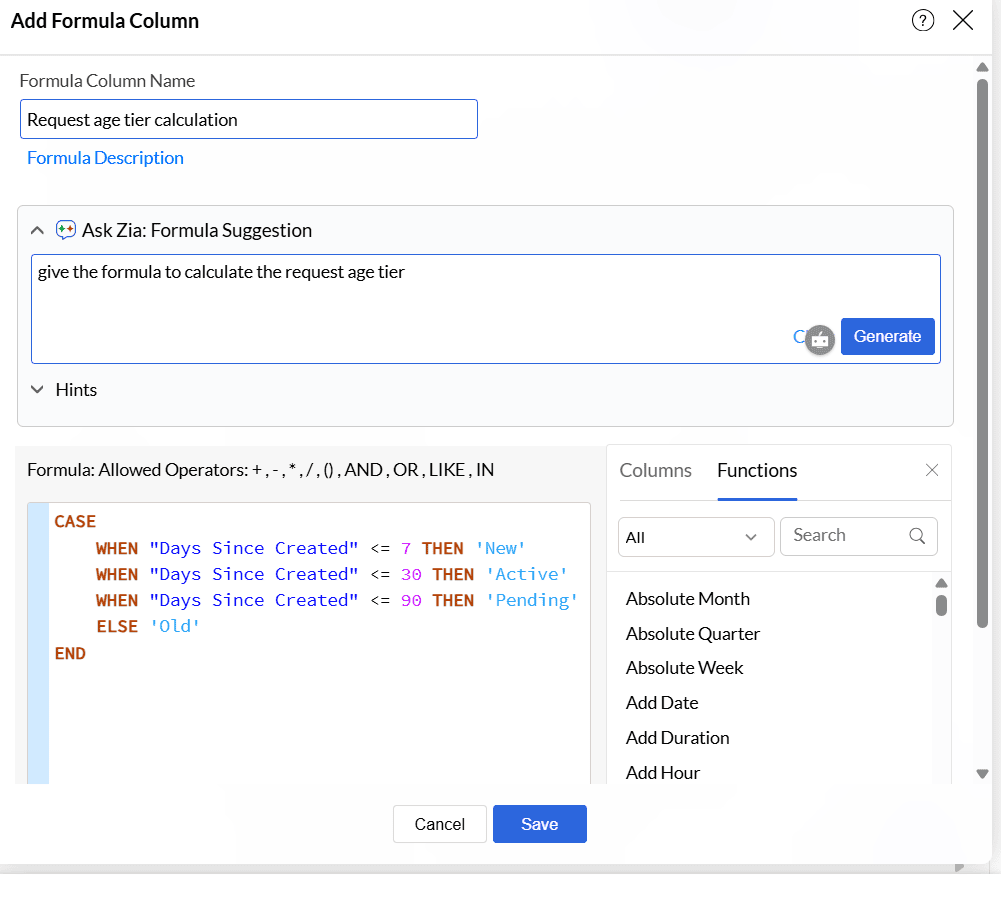The image size is (1001, 905).
Task: Open the Formula Description link
Action: tap(105, 158)
